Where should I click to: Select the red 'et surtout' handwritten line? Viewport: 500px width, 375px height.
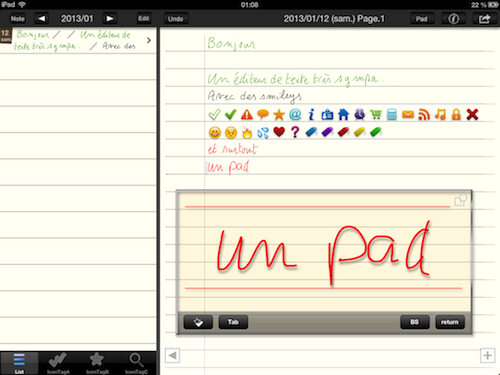pos(232,149)
